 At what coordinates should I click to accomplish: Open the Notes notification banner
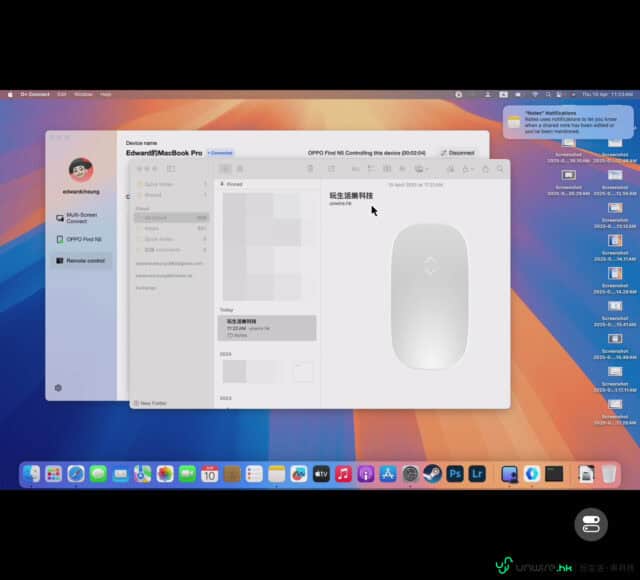click(568, 122)
